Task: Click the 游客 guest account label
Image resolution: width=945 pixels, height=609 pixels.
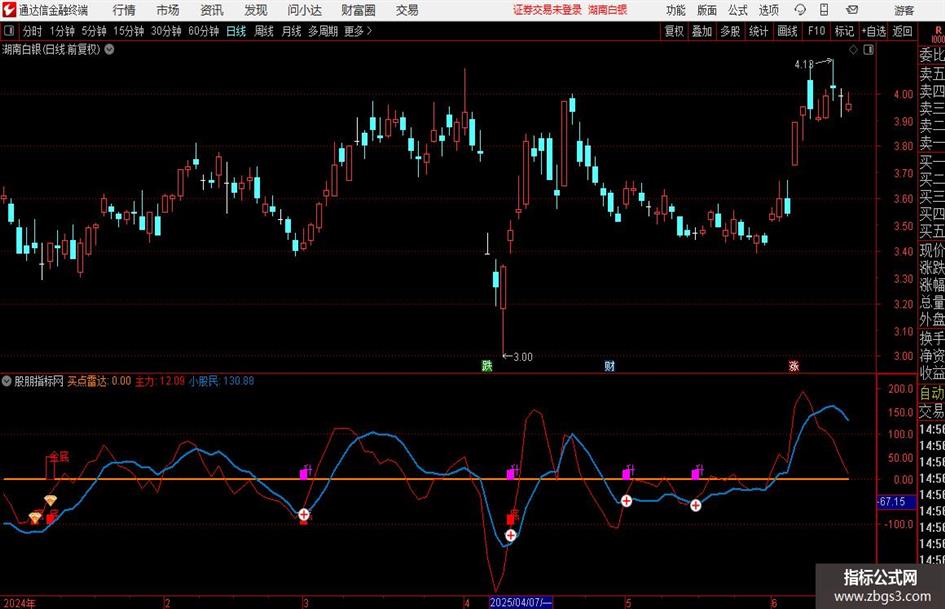Action: (x=904, y=10)
